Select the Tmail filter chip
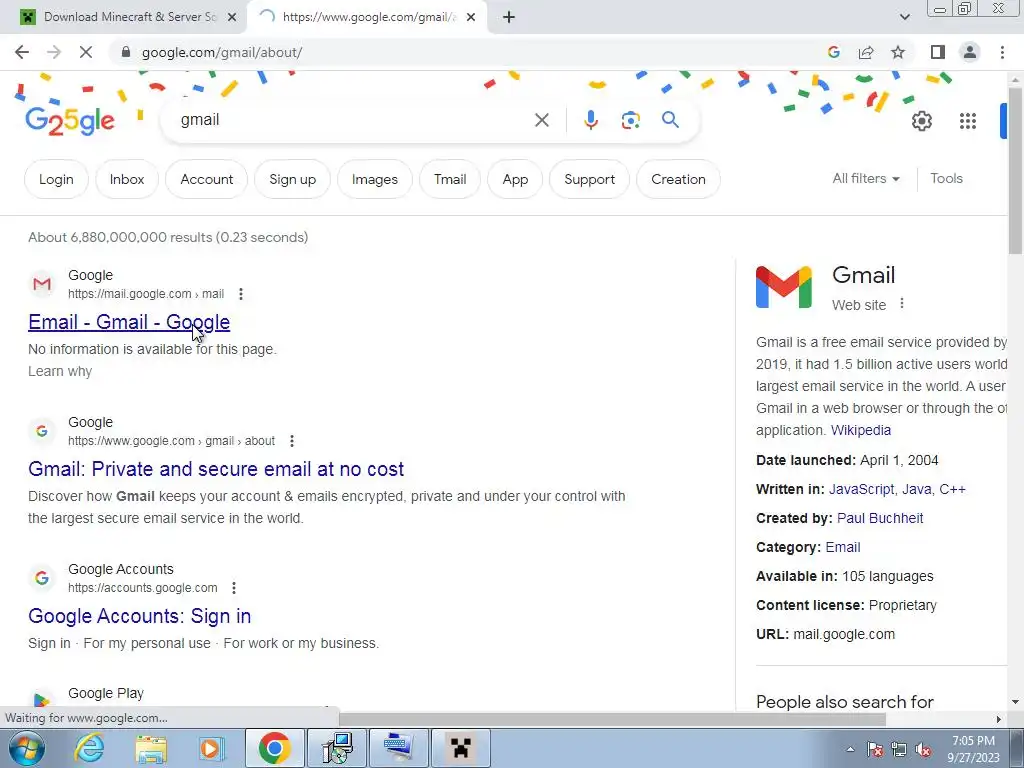The image size is (1024, 768). 450,179
